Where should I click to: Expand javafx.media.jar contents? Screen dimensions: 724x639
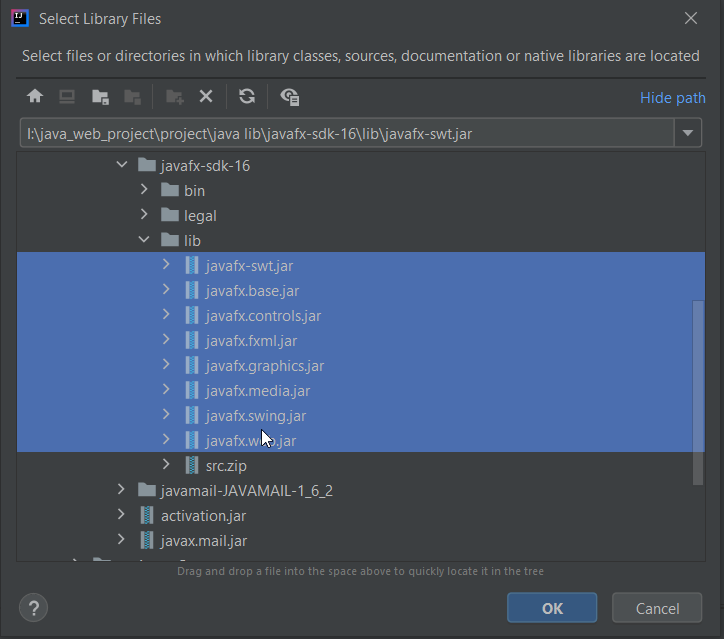tap(166, 389)
